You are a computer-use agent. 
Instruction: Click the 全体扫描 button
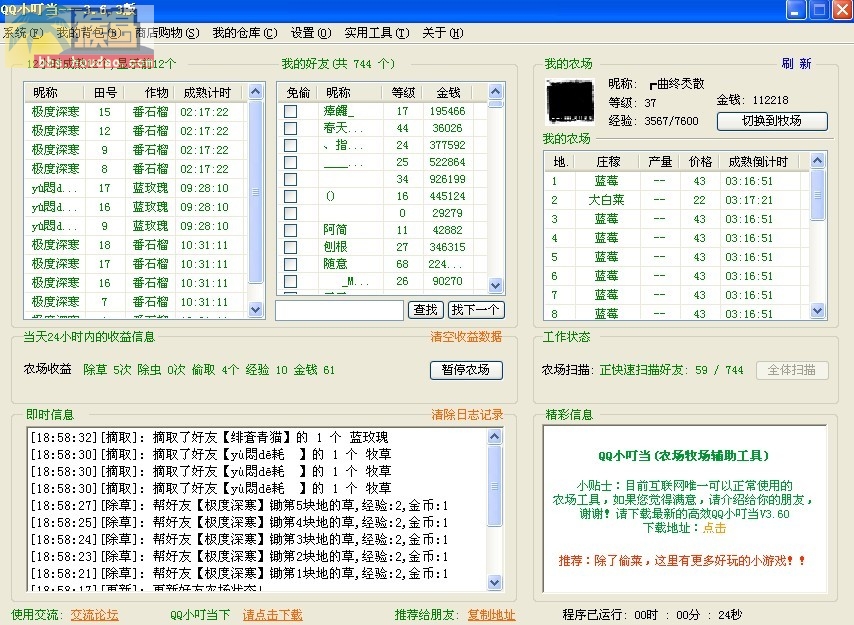click(x=792, y=370)
